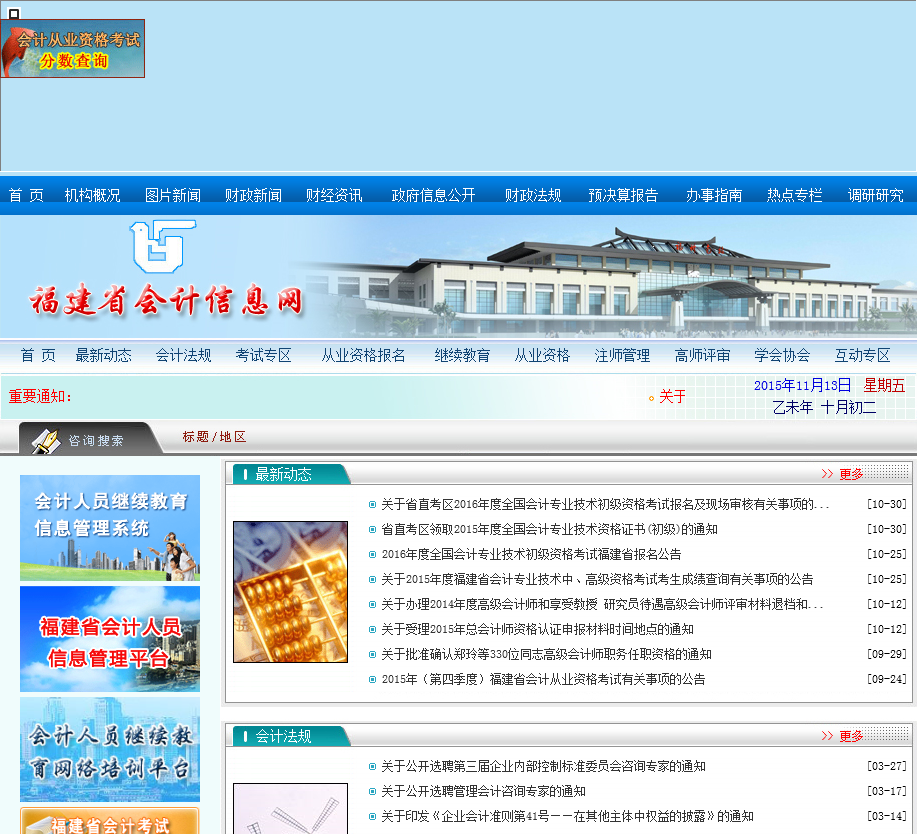Click the 最新动态 section header tab

[291, 474]
